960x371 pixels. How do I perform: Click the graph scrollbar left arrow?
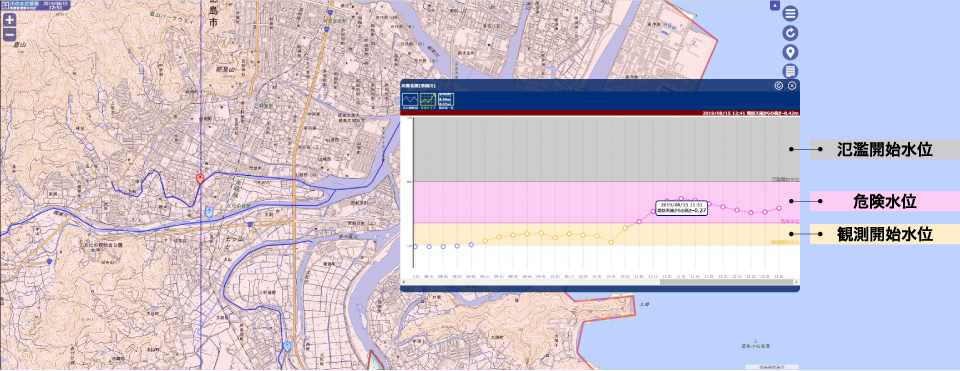404,282
